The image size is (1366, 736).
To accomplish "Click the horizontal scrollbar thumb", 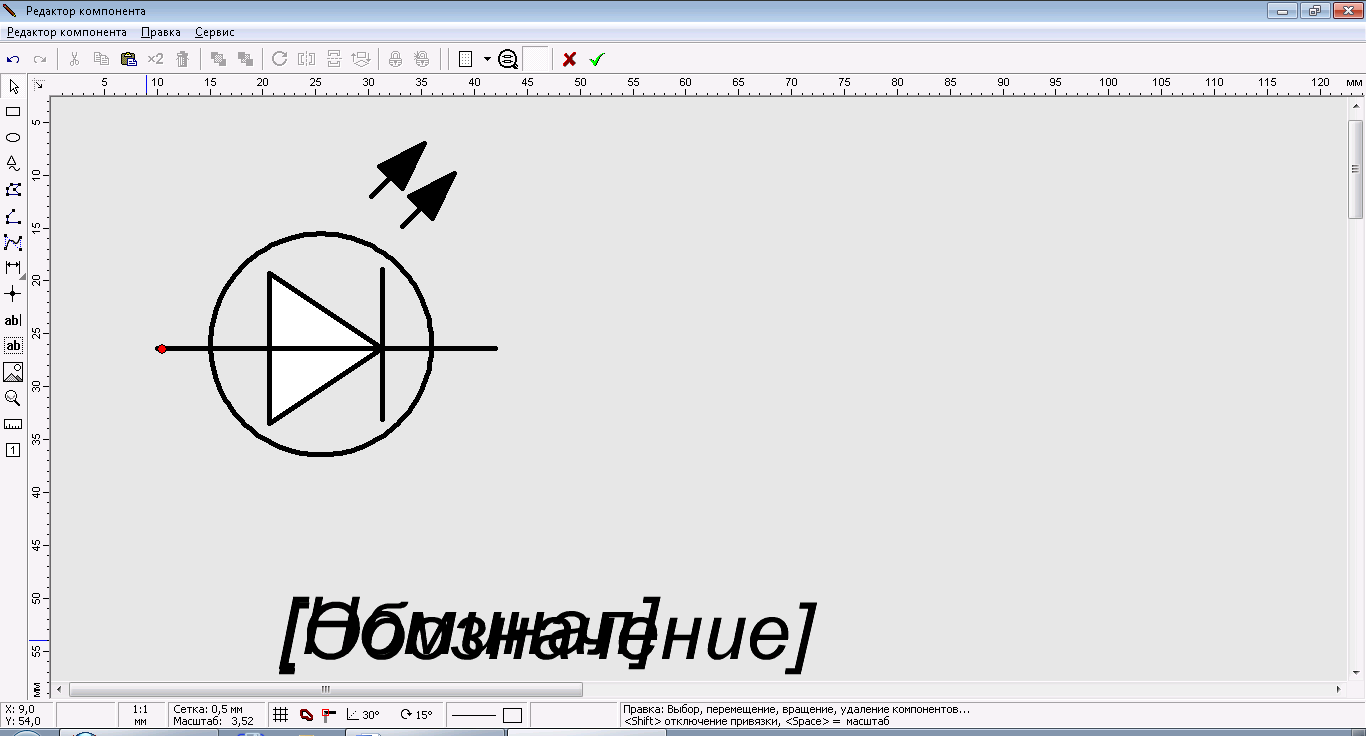I will click(326, 689).
